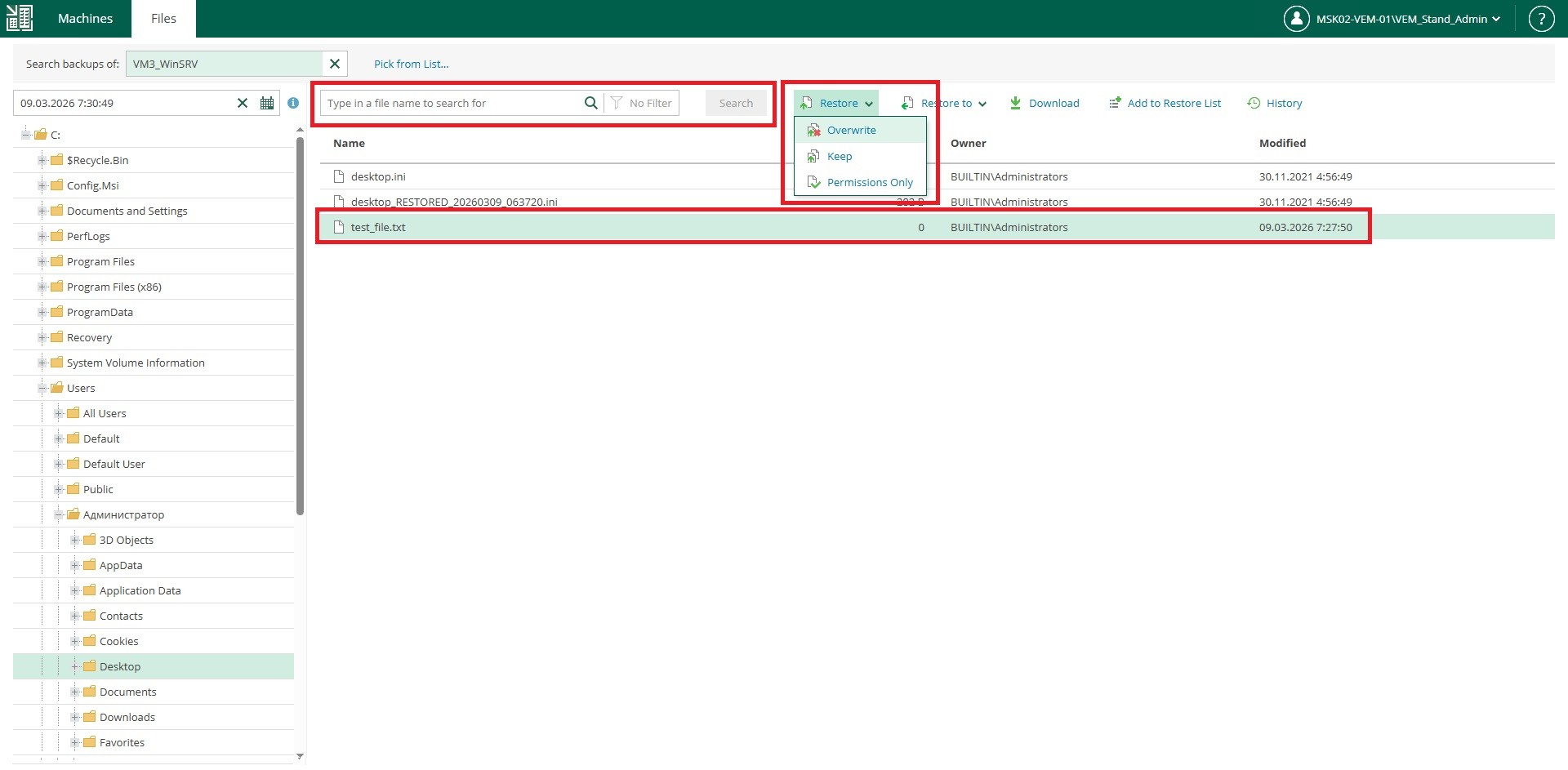The height and width of the screenshot is (770, 1568).
Task: Expand the PerfLogs folder node
Action: click(42, 236)
